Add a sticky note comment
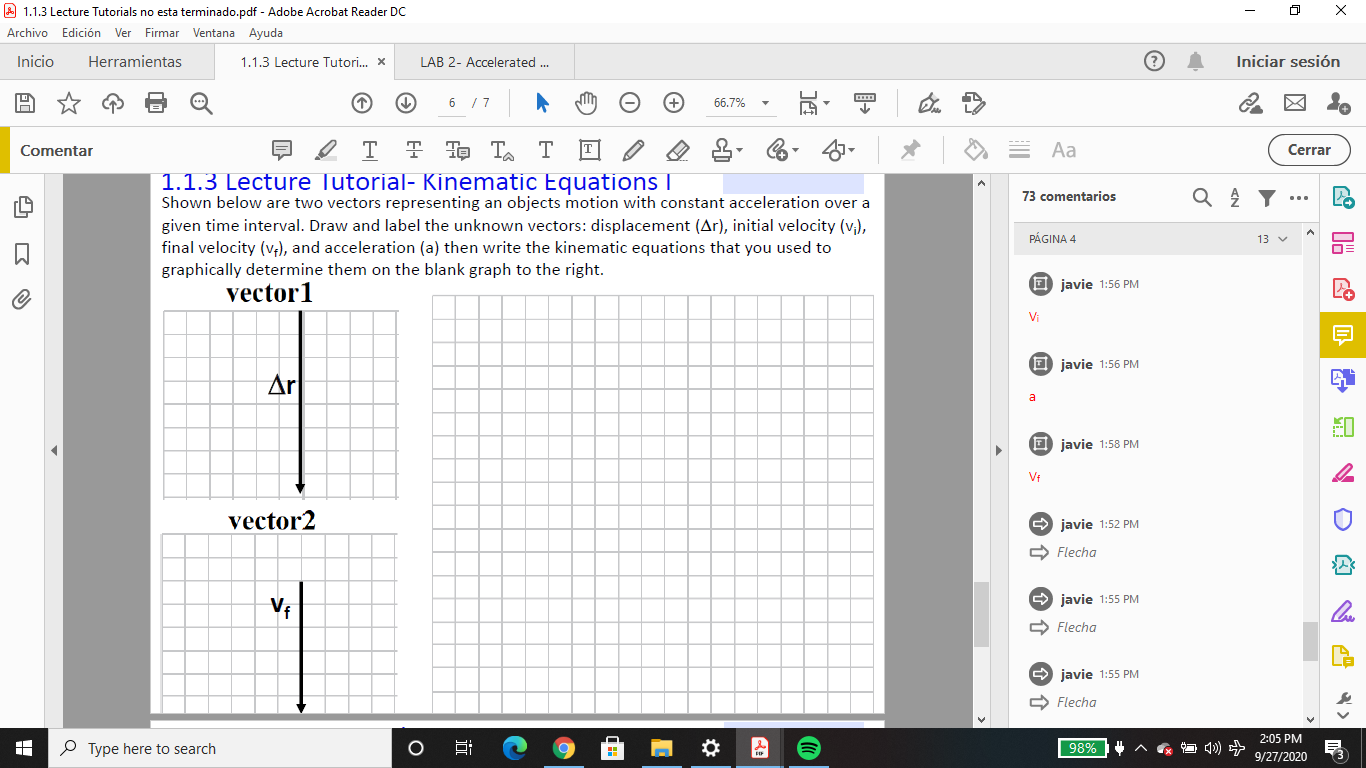 point(283,150)
